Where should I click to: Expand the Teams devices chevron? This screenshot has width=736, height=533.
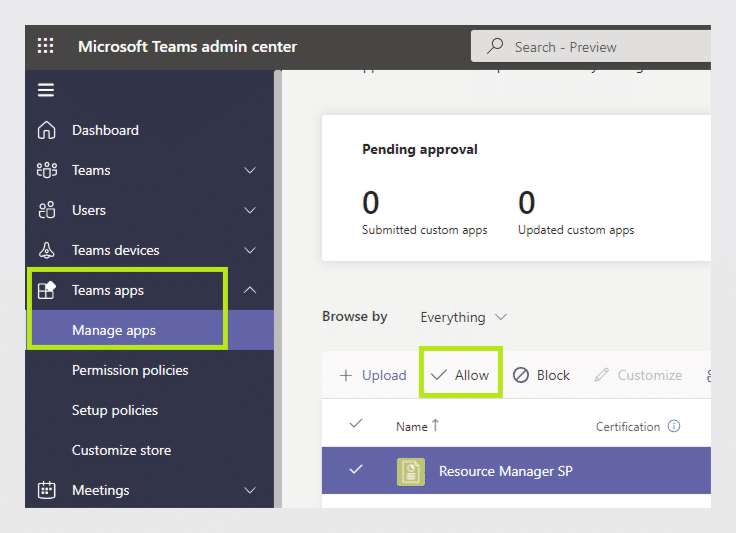(x=250, y=250)
